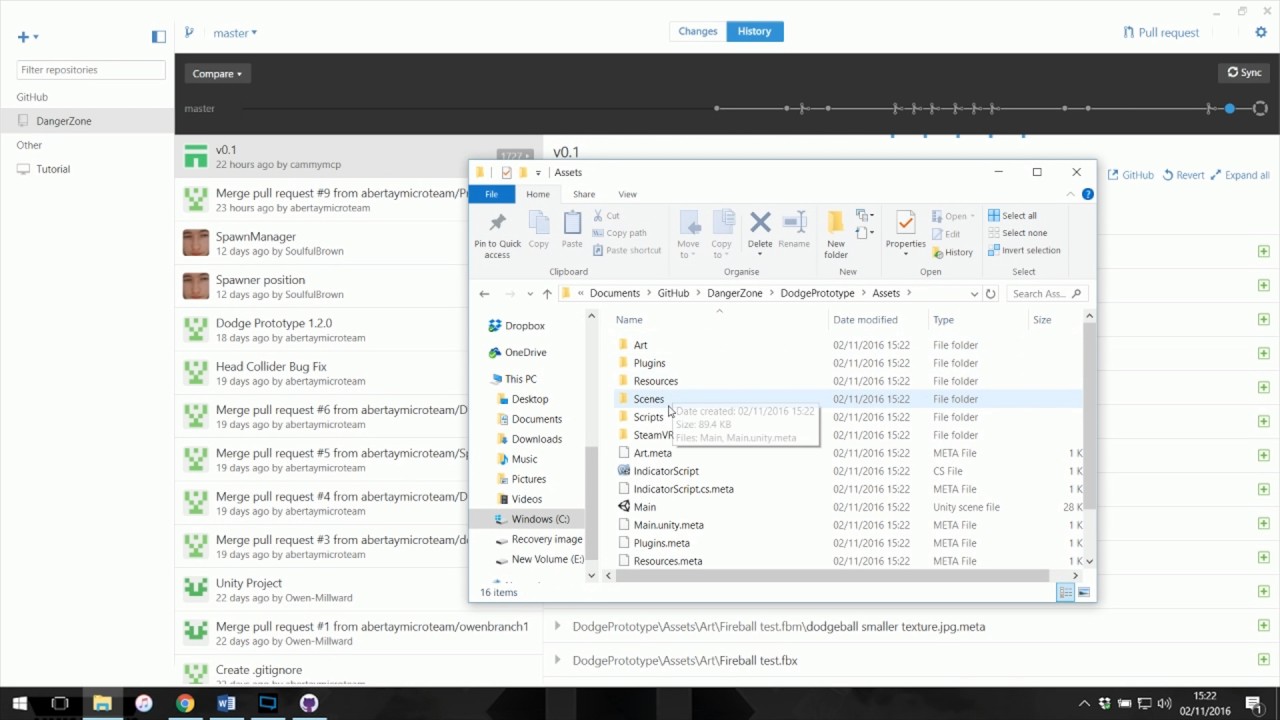Select the Main Unity scene file
Viewport: 1280px width, 720px height.
pyautogui.click(x=645, y=507)
